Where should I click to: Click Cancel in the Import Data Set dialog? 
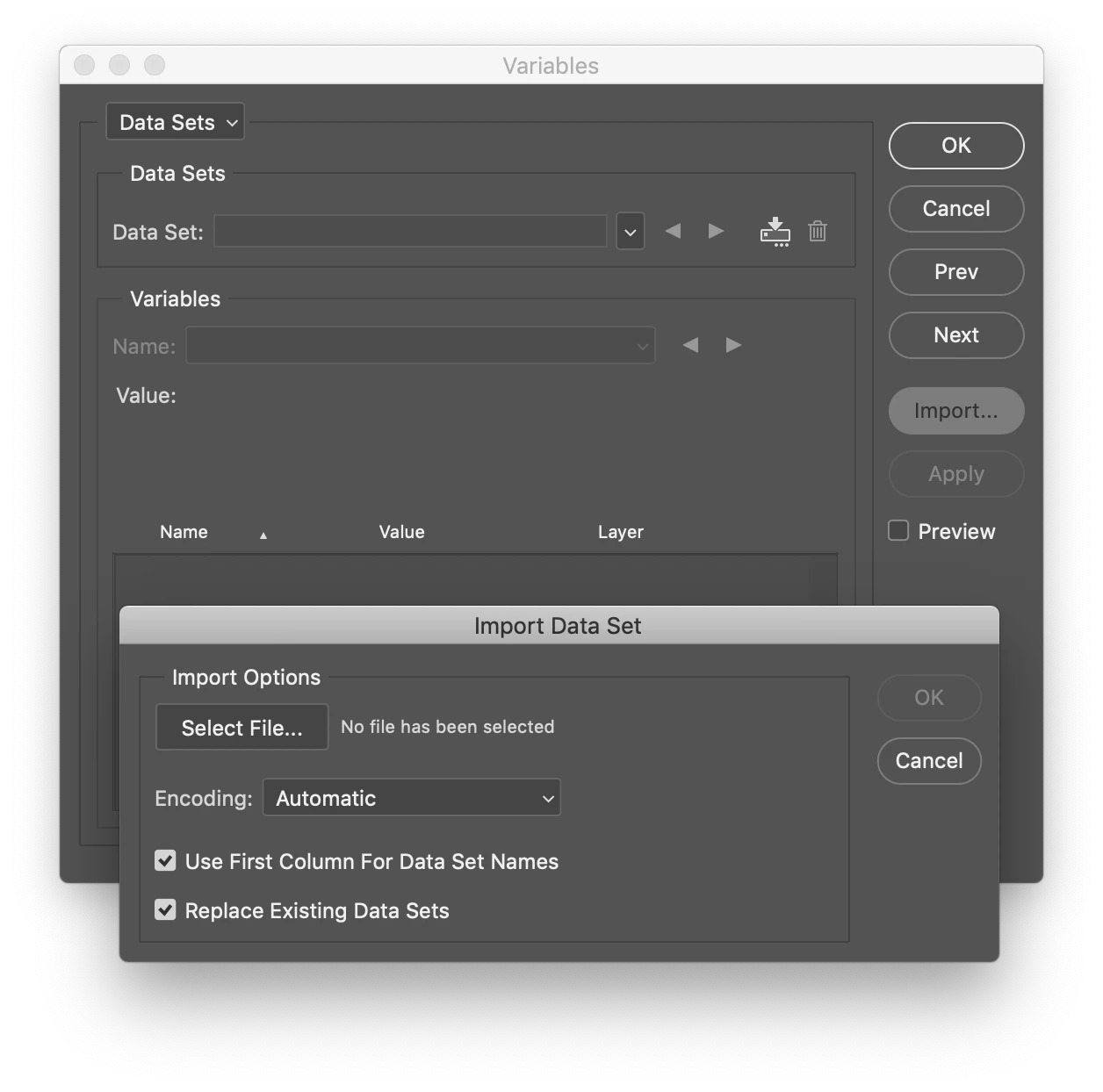click(x=929, y=761)
